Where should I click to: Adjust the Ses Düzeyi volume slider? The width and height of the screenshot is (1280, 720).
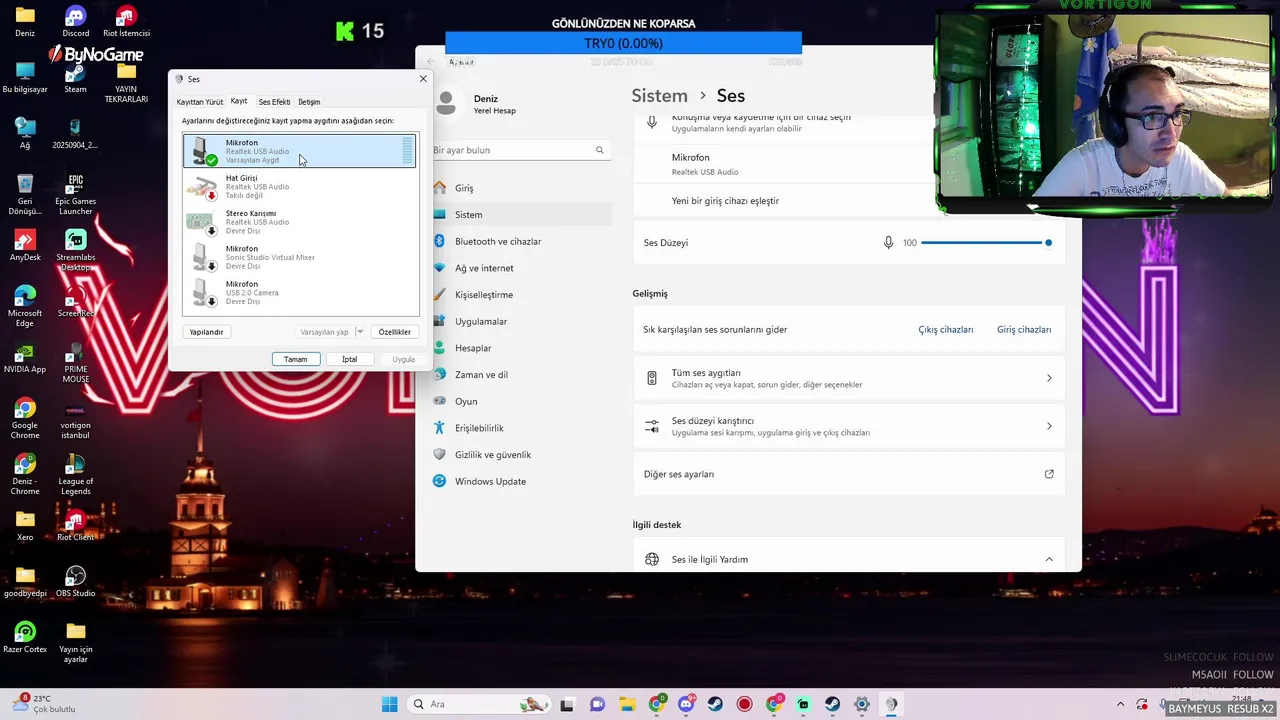pos(985,243)
